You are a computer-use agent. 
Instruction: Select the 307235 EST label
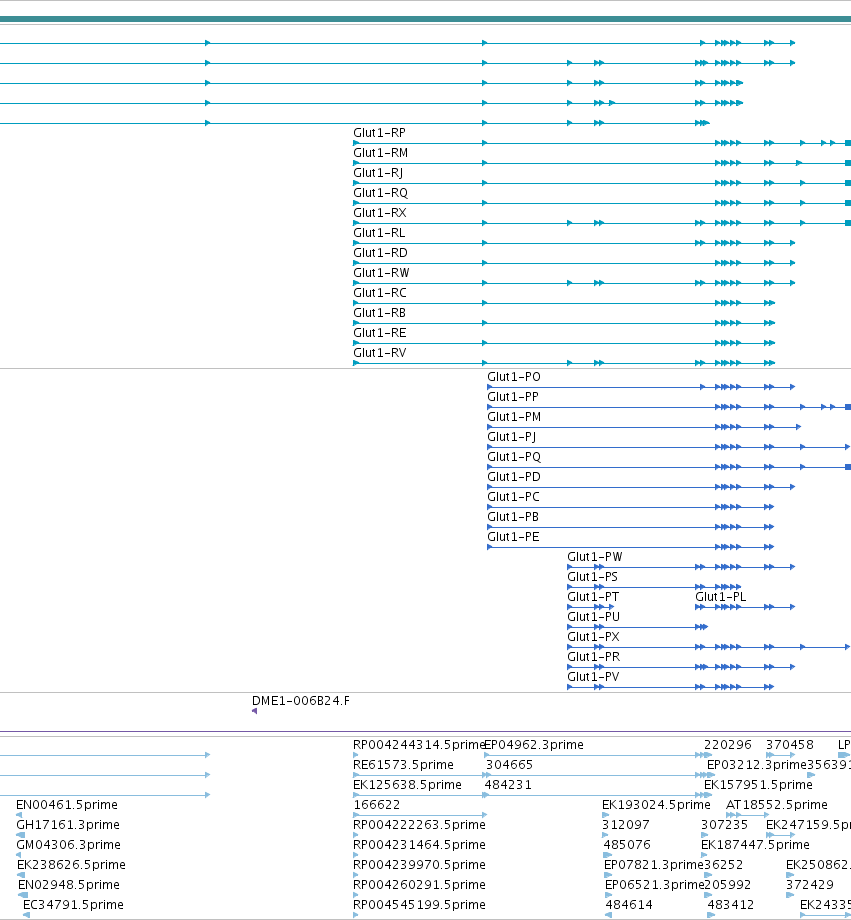click(725, 825)
